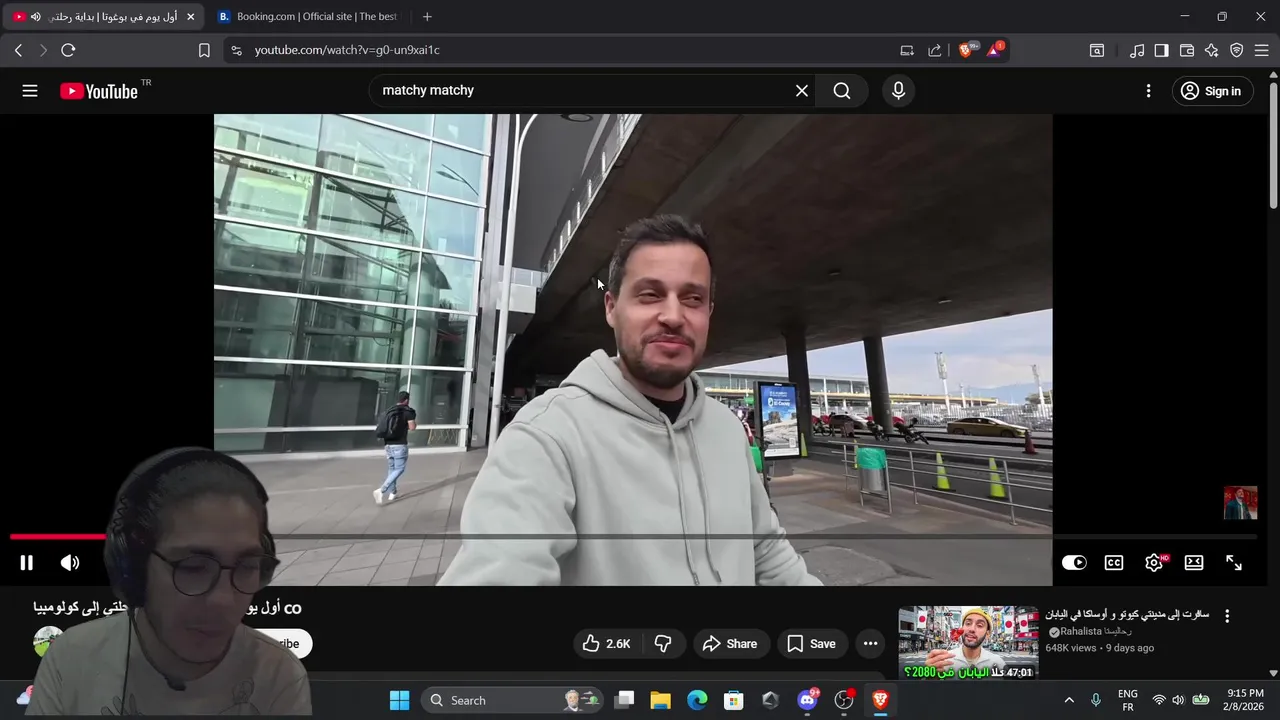Image resolution: width=1280 pixels, height=720 pixels.
Task: Close the YouTube video tab
Action: [x=191, y=17]
